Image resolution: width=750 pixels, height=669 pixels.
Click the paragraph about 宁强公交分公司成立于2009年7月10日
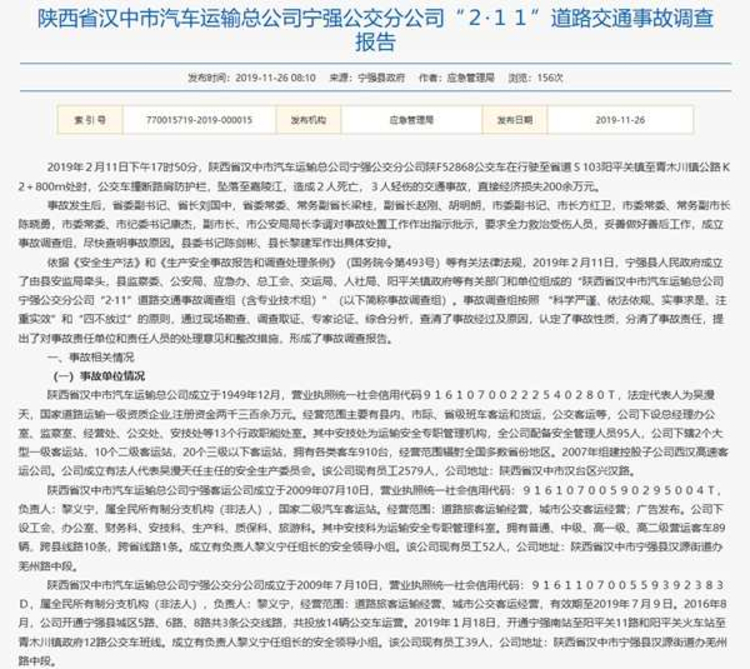pos(374,623)
